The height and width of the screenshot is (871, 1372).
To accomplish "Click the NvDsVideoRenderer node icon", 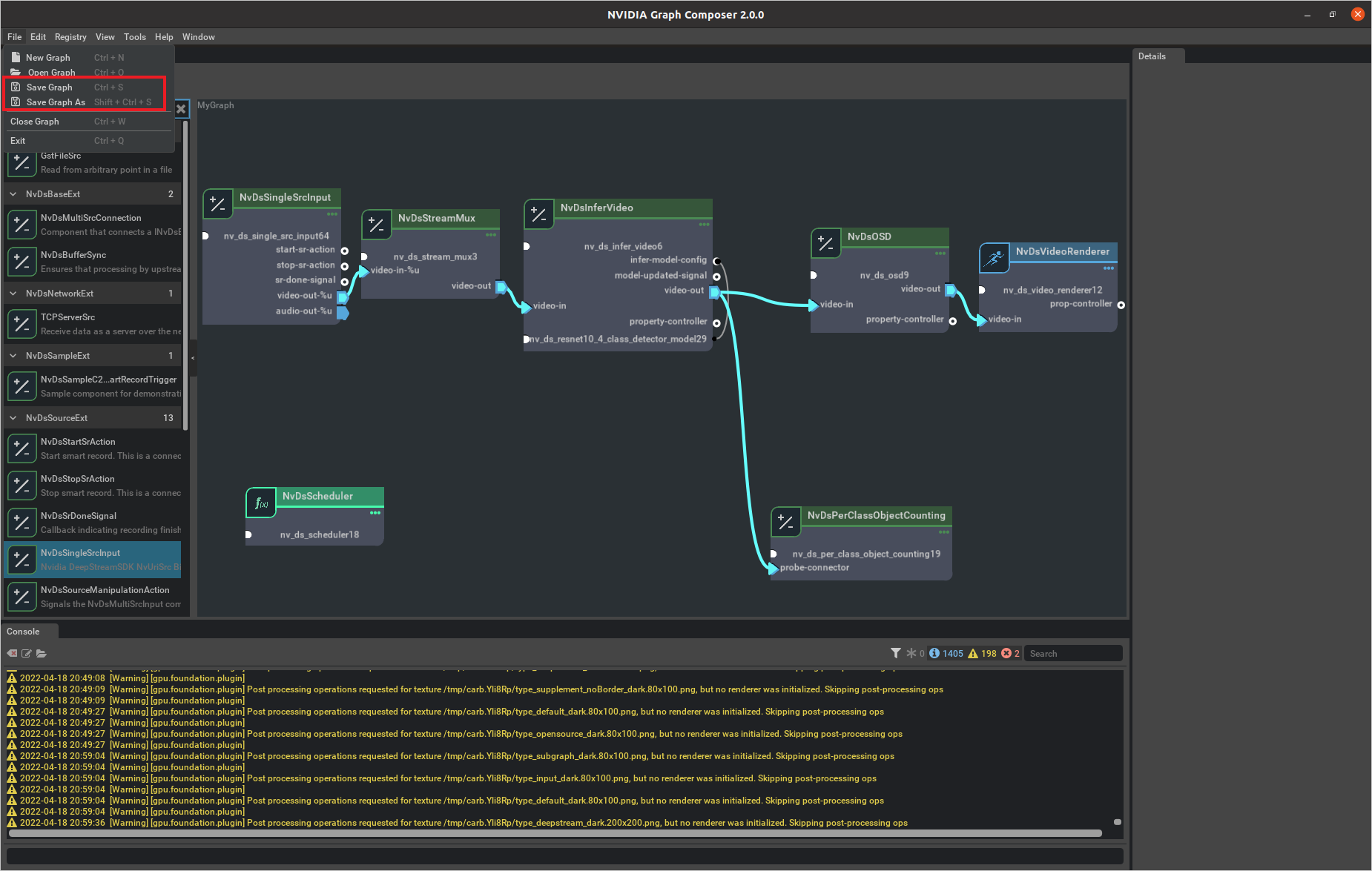I will point(994,258).
